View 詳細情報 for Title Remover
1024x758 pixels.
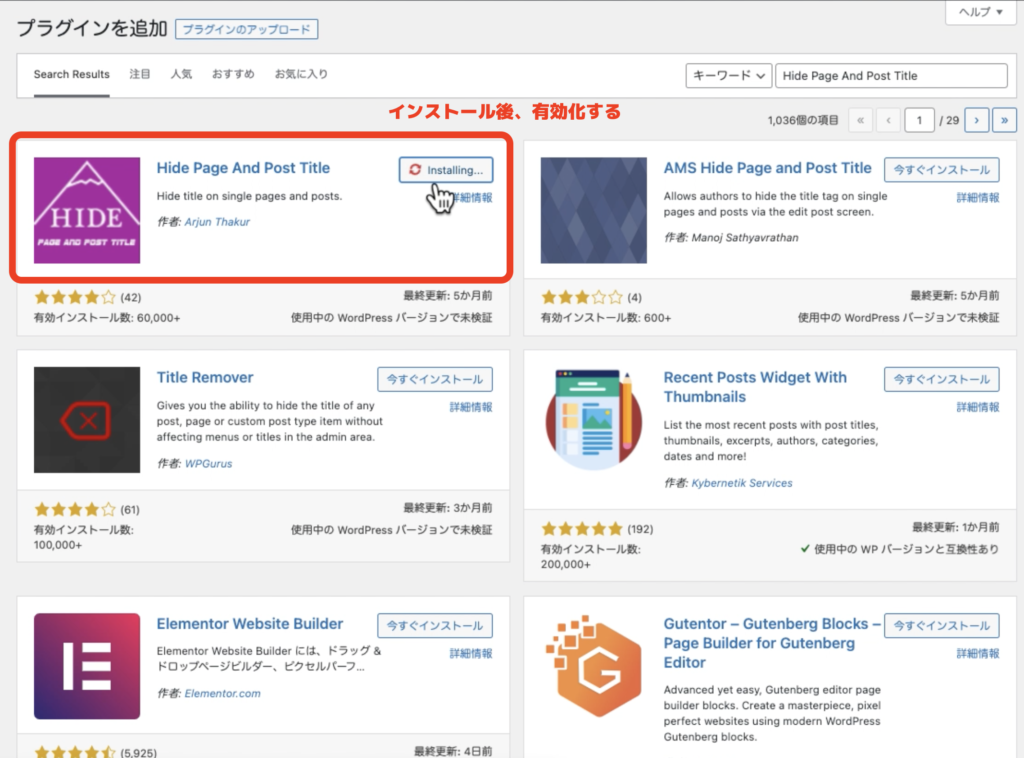471,407
